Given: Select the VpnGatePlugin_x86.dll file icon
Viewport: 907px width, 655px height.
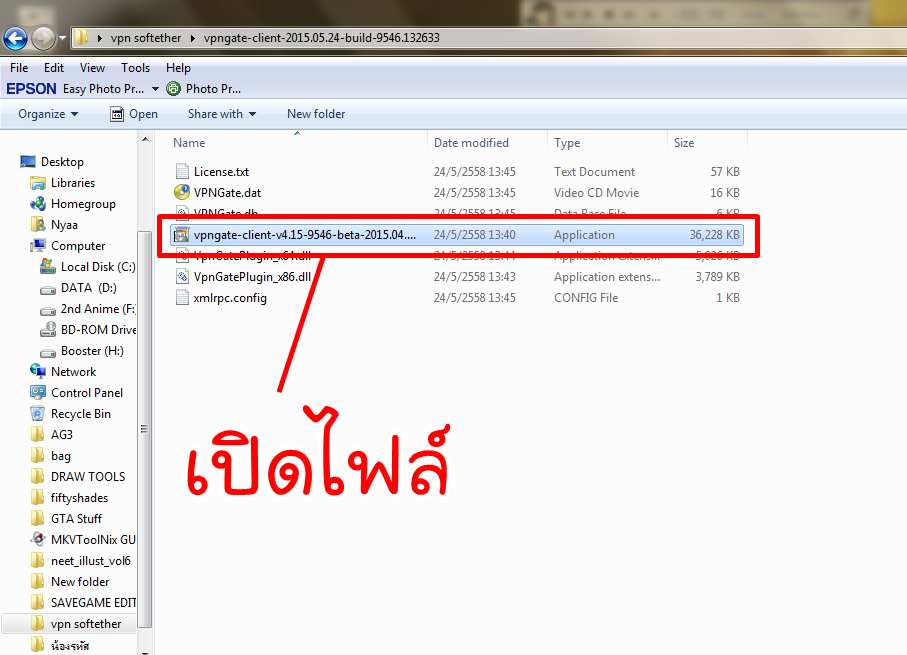Looking at the screenshot, I should [182, 277].
